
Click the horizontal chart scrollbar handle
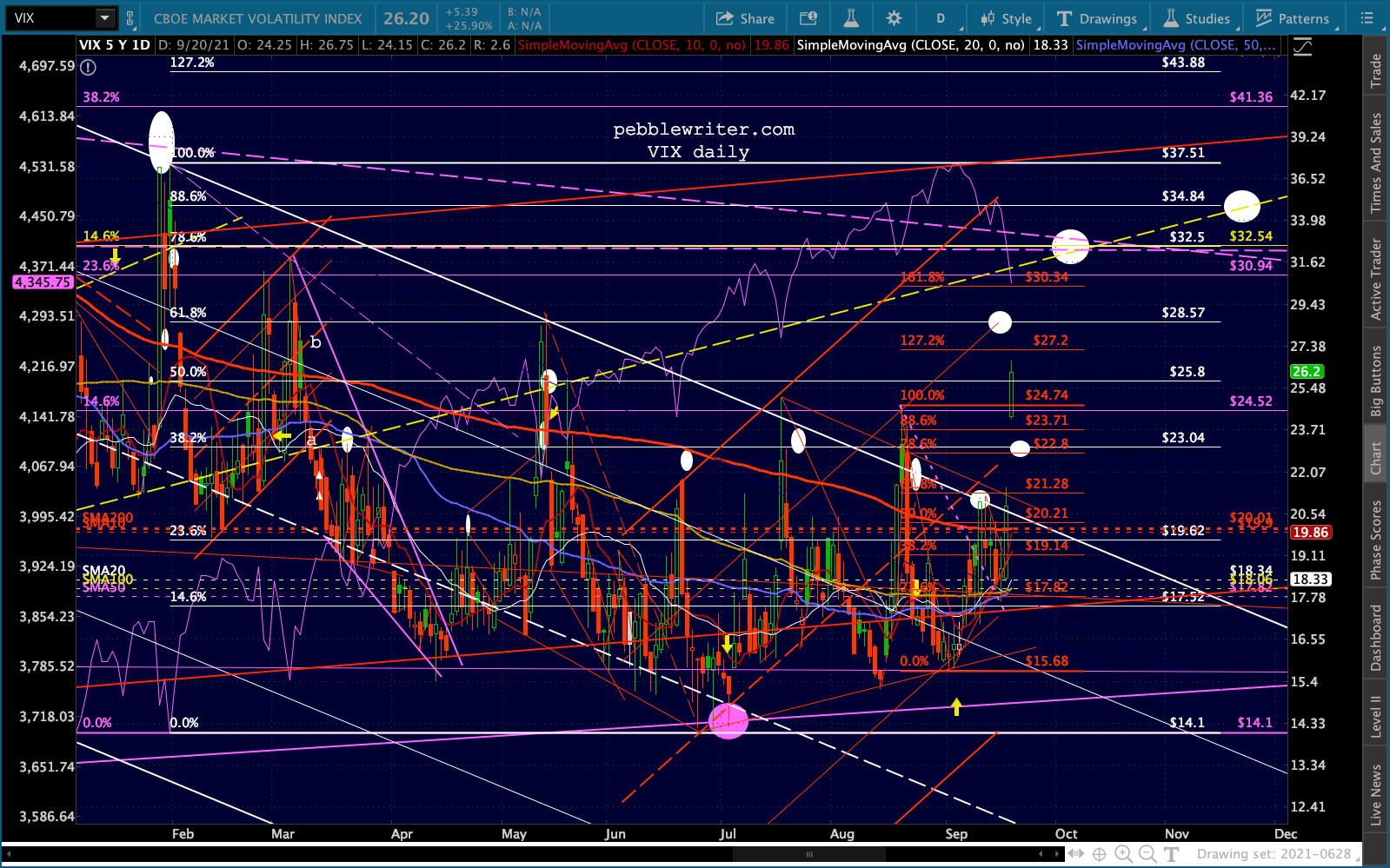[808, 854]
